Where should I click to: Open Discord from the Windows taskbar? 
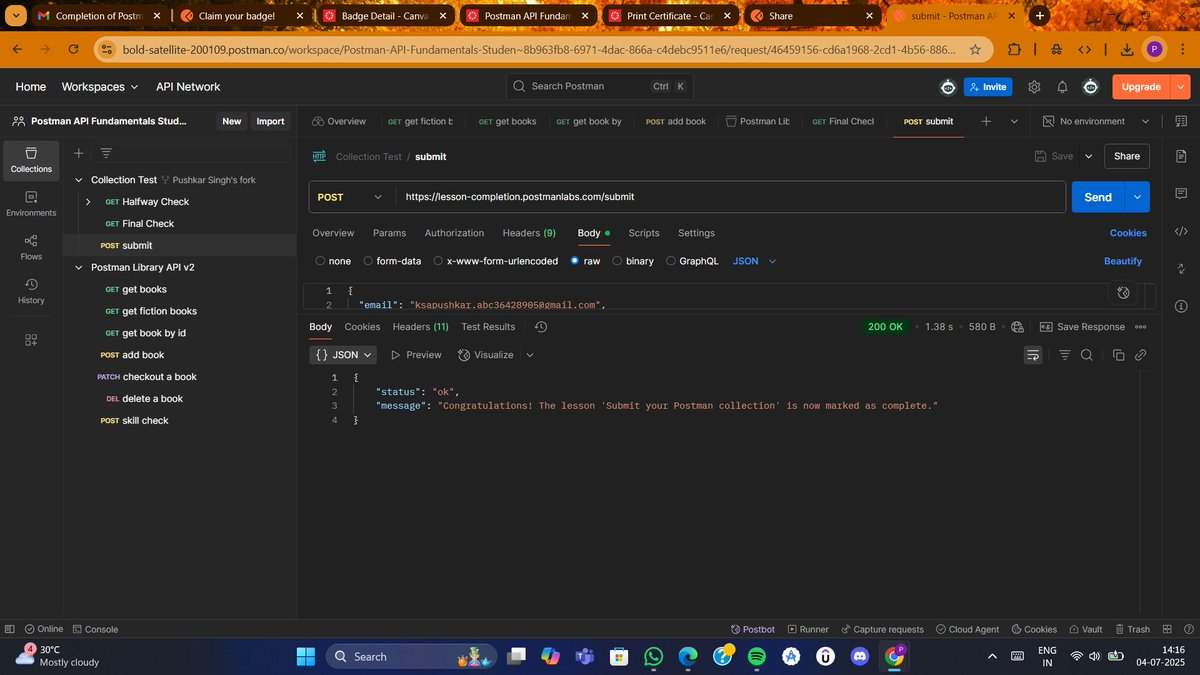tap(860, 656)
